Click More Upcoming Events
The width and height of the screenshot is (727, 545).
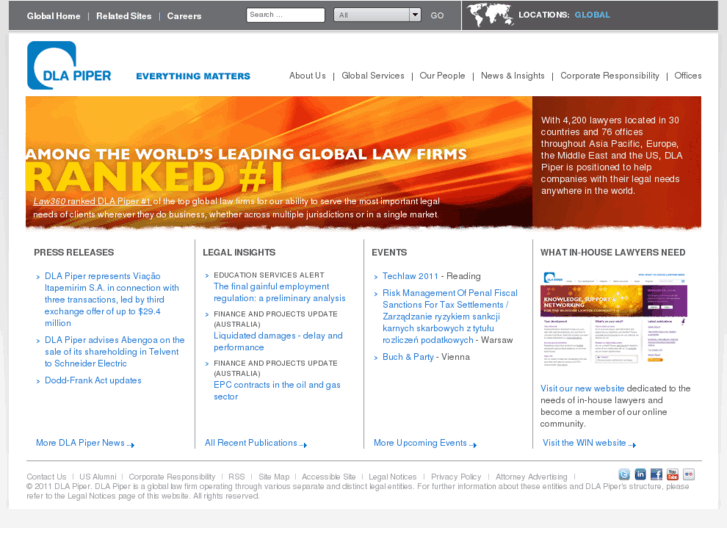(x=425, y=443)
